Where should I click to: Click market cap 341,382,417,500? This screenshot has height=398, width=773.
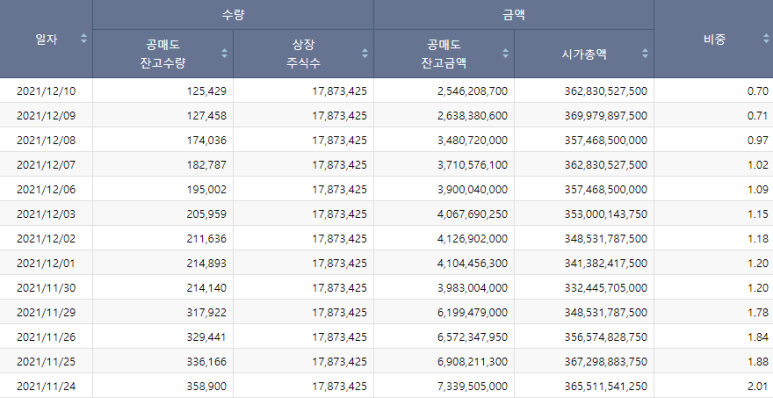click(x=606, y=263)
